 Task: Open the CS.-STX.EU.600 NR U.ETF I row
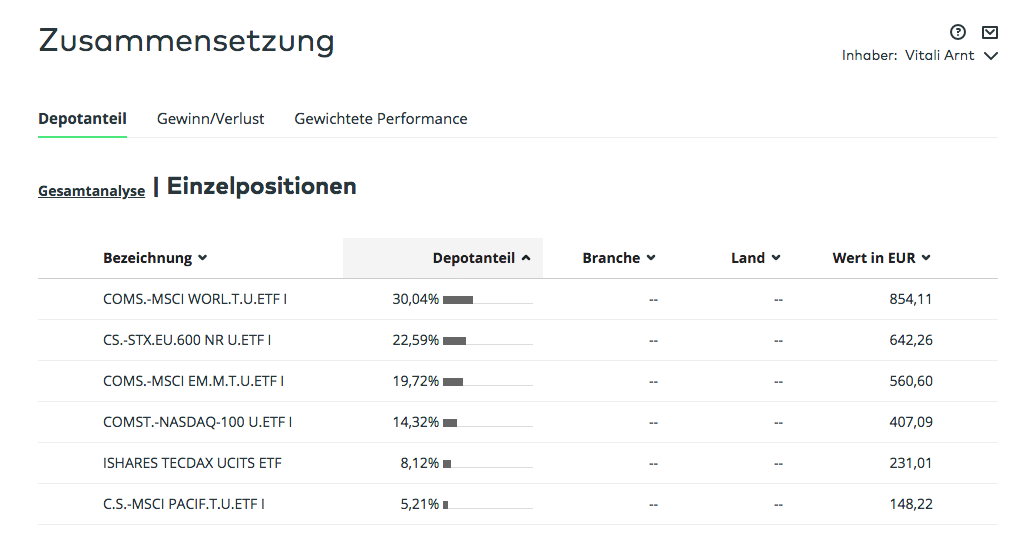518,340
